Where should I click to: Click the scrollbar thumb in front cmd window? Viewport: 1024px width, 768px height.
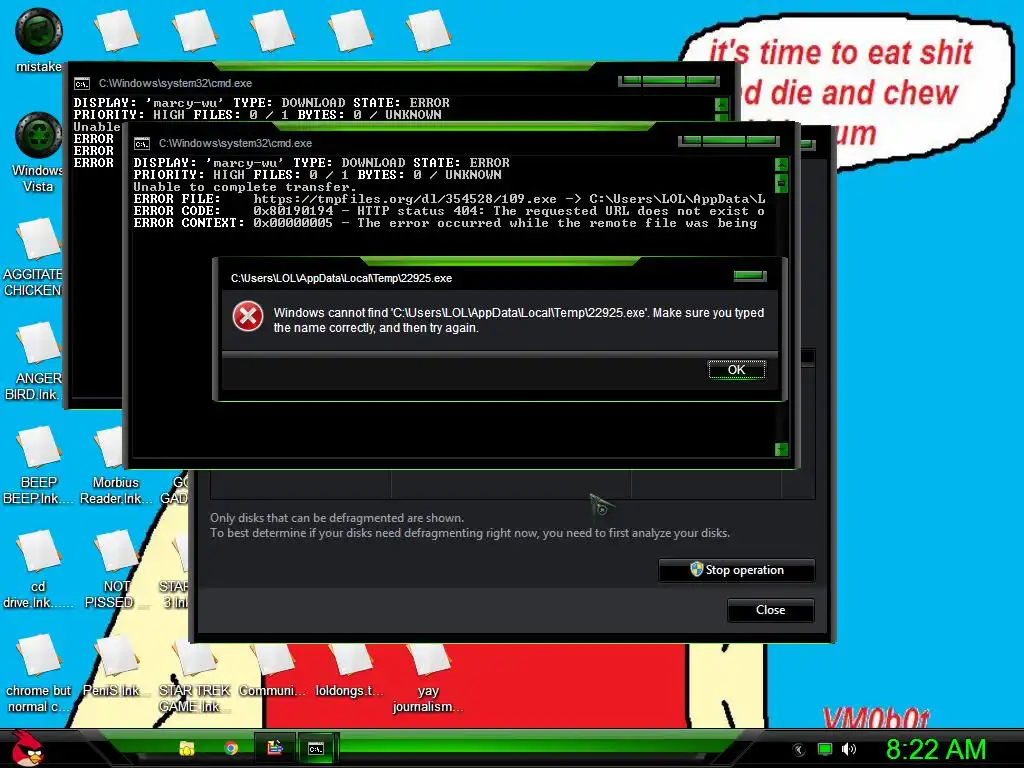pyautogui.click(x=781, y=184)
